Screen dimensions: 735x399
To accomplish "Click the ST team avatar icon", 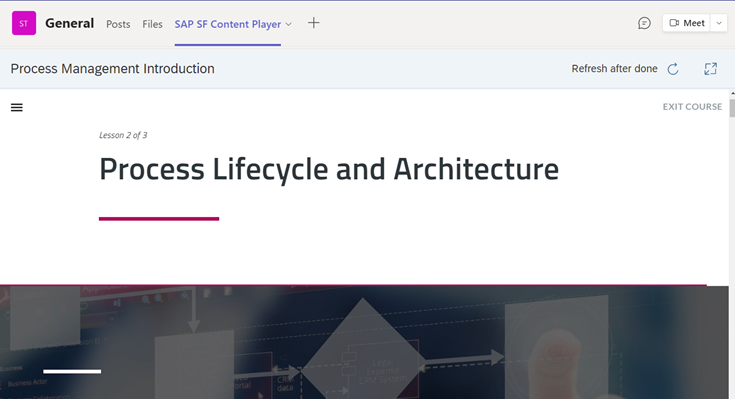I will (x=24, y=23).
